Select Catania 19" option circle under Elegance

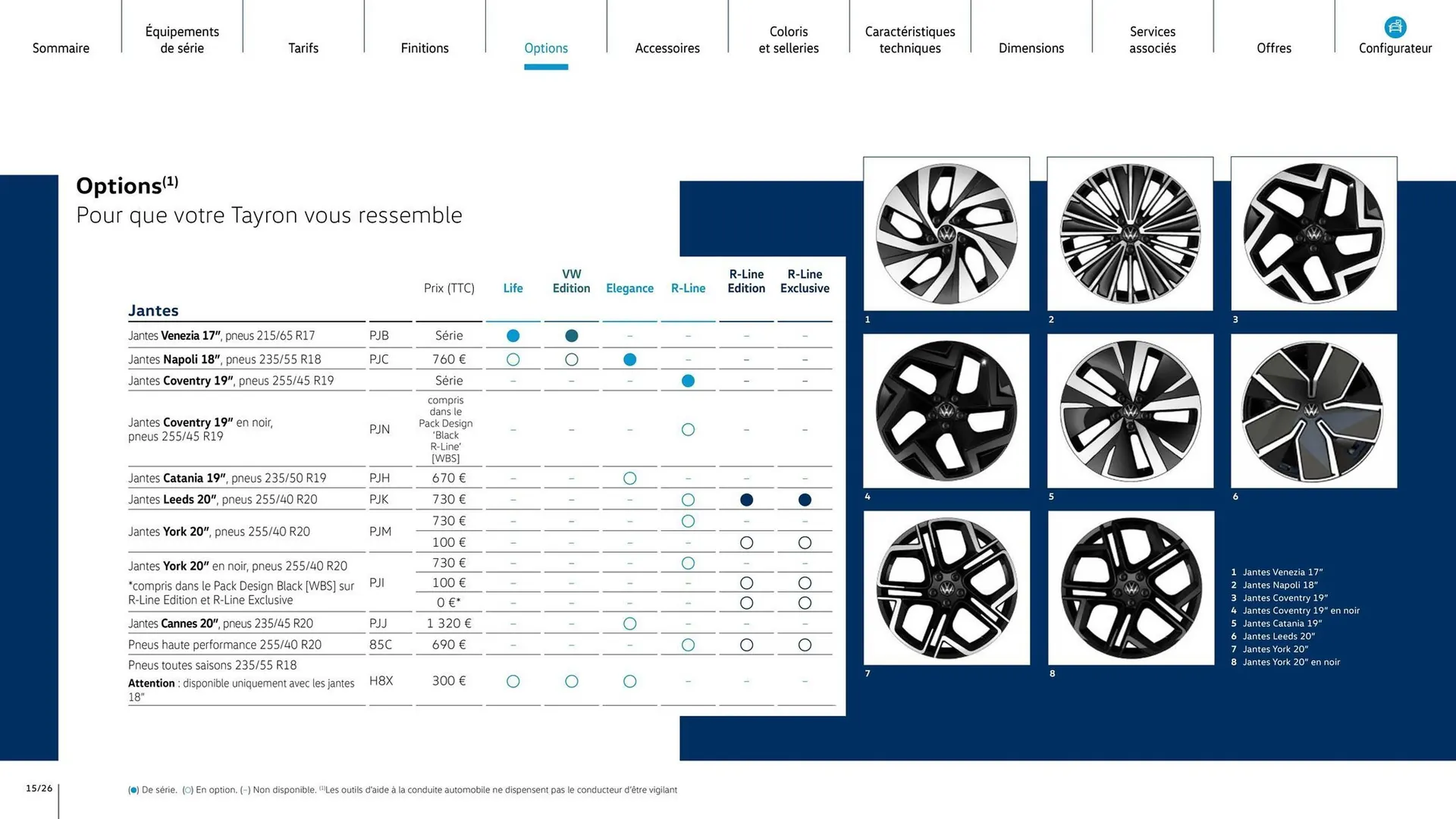pos(629,479)
